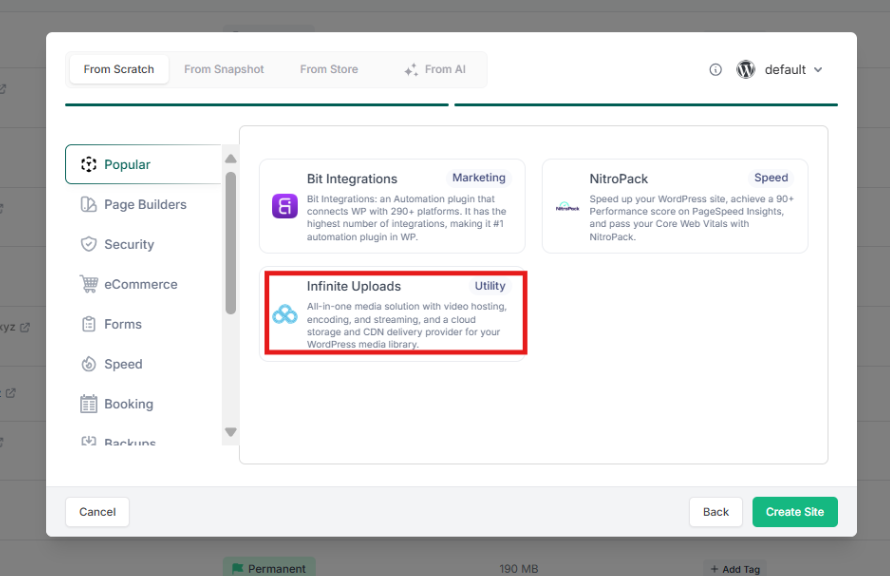This screenshot has width=890, height=576.
Task: Switch to From Scratch tab
Action: pos(119,69)
